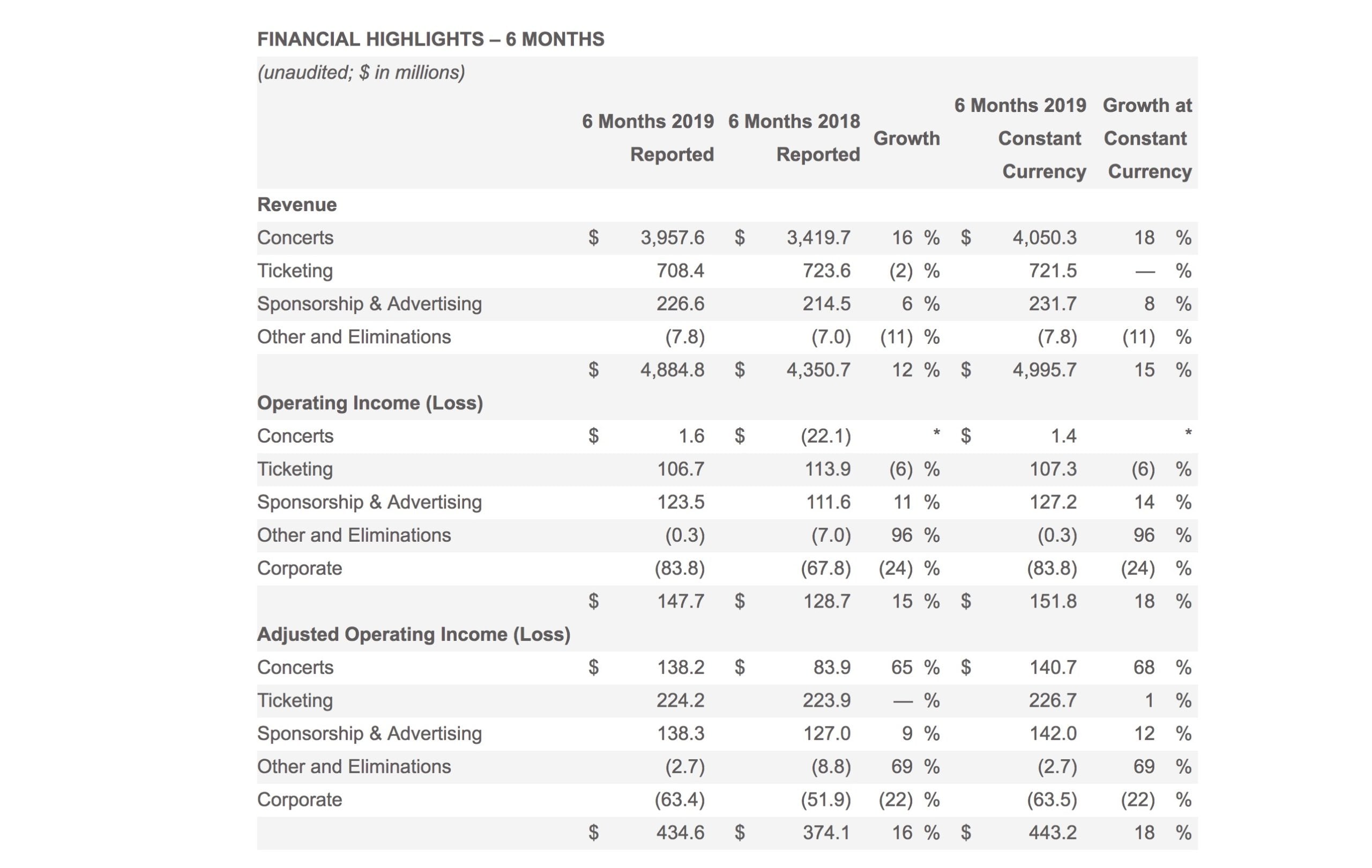Click adjusted Concerts value 83.9

click(x=832, y=667)
